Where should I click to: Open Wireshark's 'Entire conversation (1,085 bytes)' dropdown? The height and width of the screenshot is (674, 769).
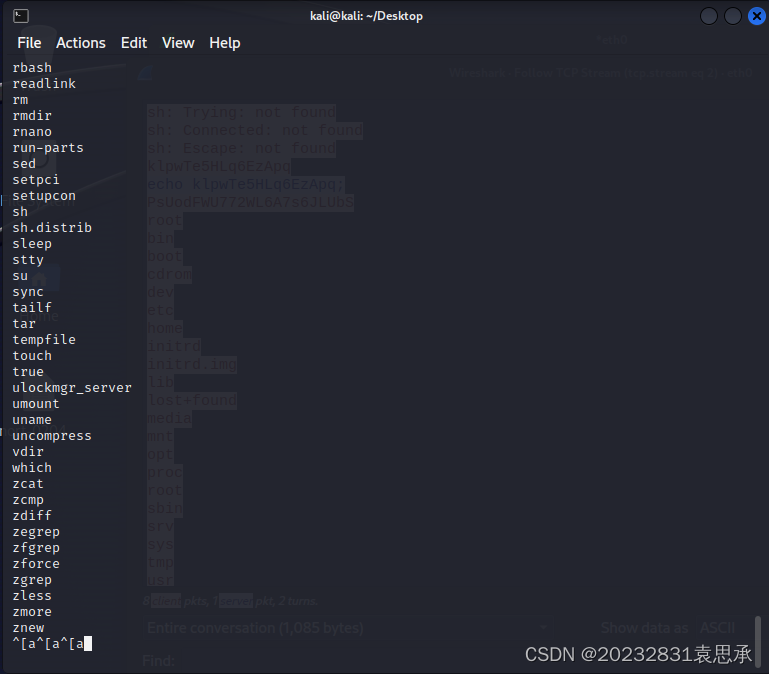tap(348, 628)
